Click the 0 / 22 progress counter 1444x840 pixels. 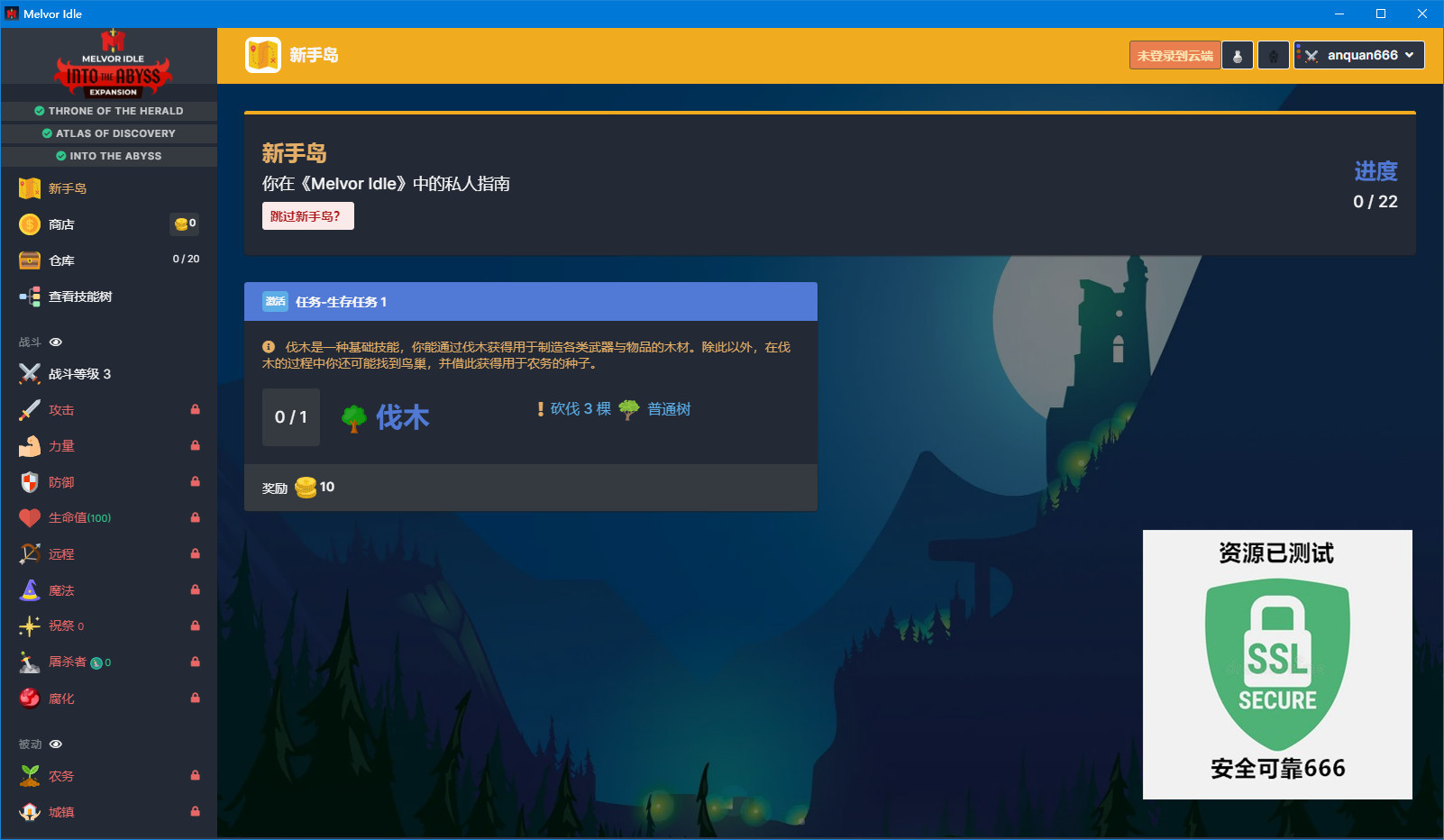click(x=1375, y=202)
